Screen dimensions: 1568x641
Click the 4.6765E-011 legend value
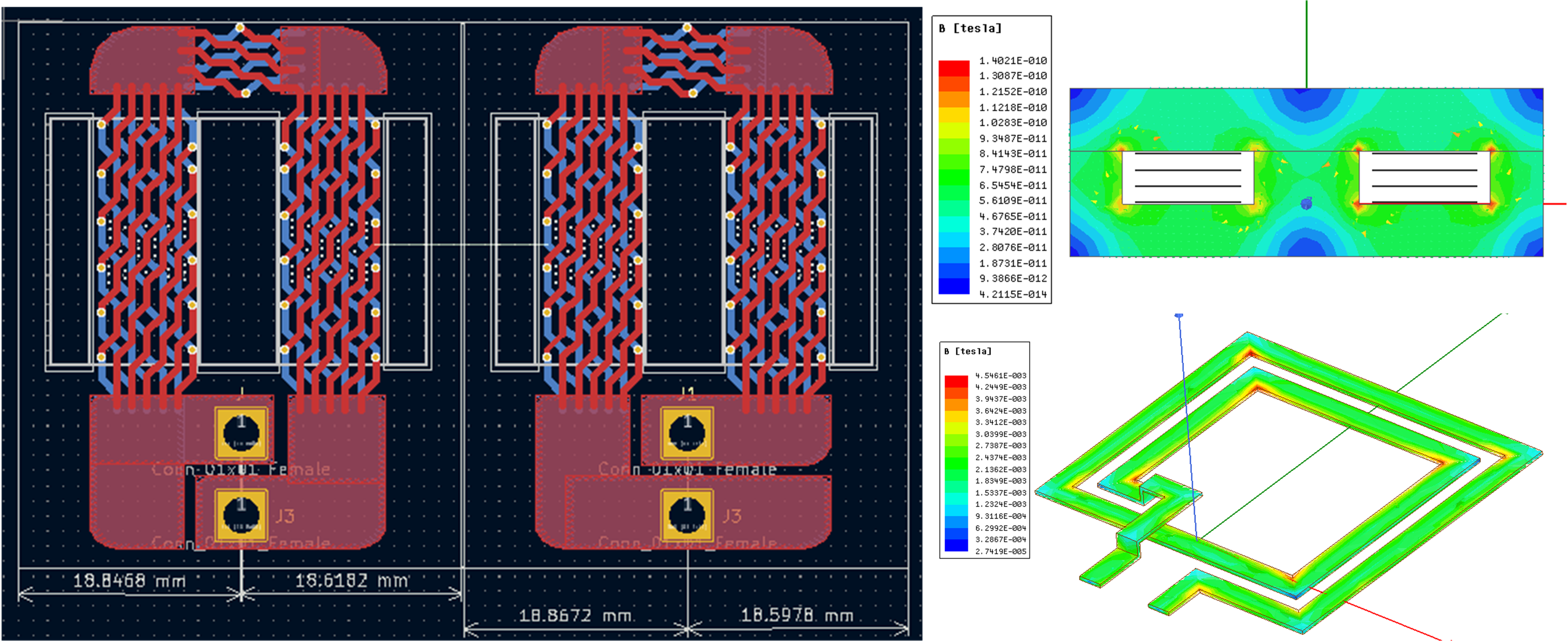(x=1013, y=216)
